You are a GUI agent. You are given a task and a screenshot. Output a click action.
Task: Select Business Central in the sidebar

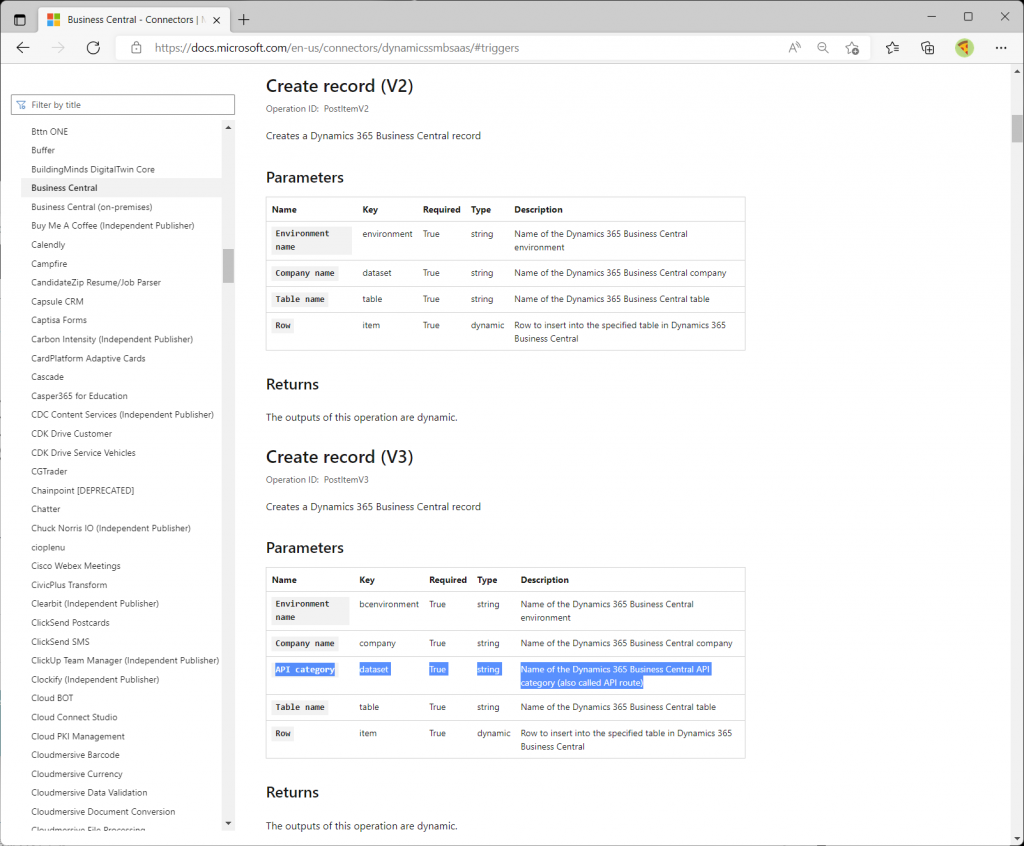(x=64, y=187)
